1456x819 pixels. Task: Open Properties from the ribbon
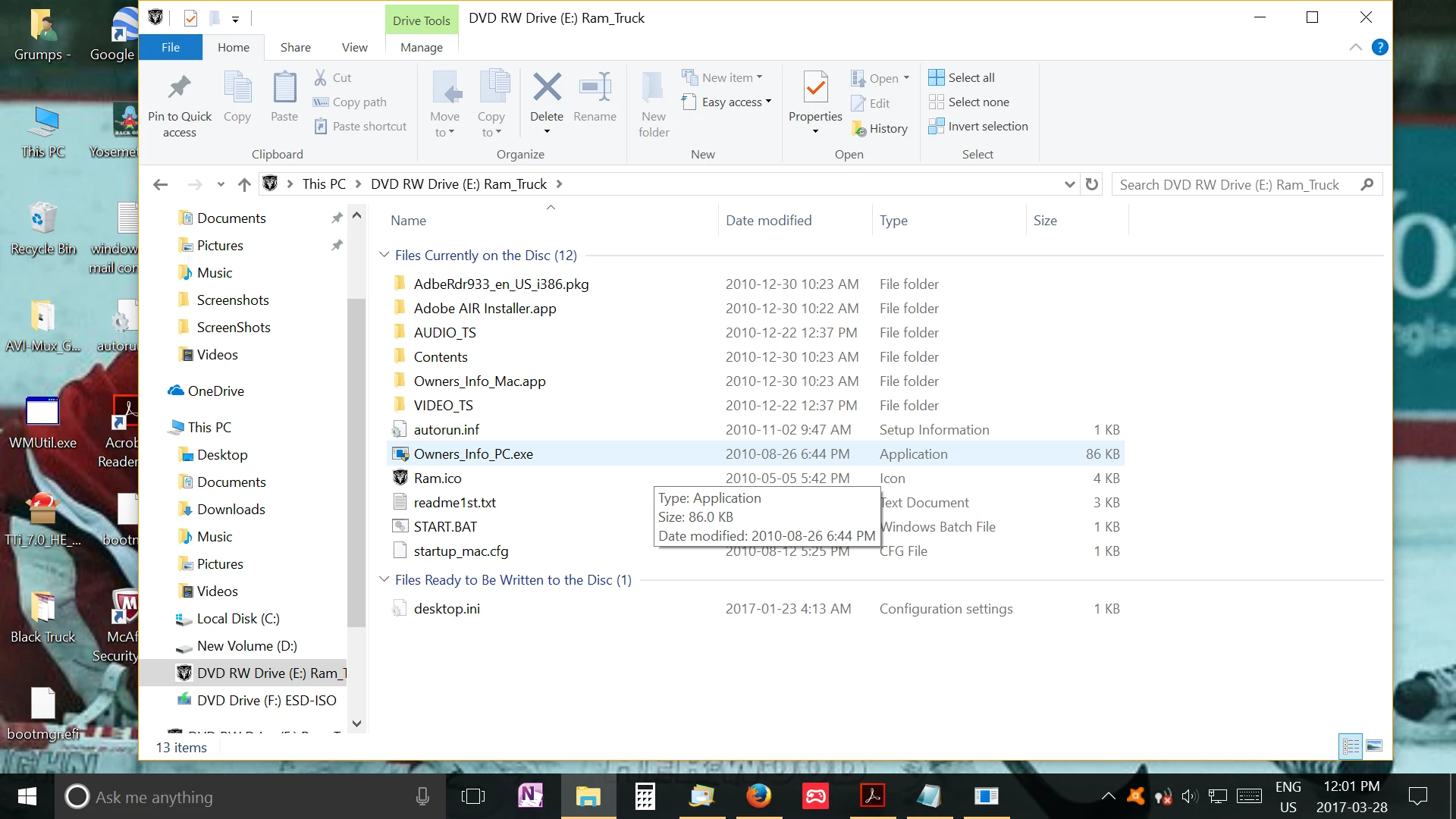[x=815, y=89]
